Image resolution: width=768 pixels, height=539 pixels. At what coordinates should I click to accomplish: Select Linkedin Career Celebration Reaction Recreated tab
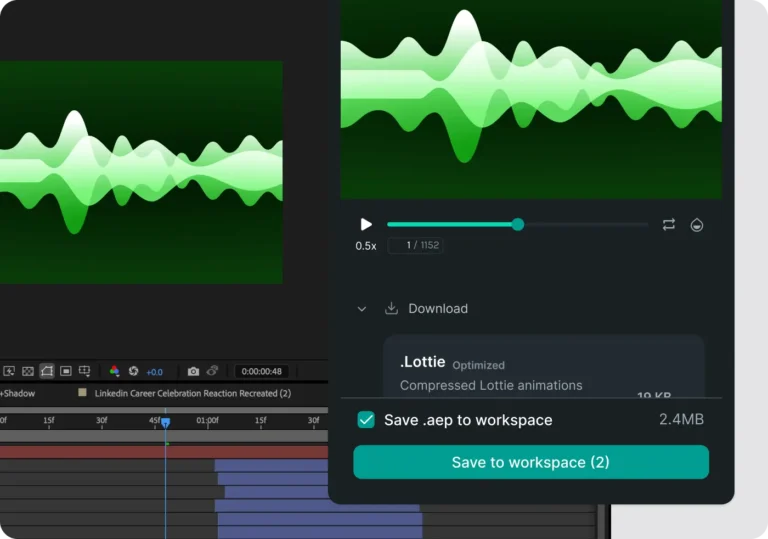click(192, 393)
